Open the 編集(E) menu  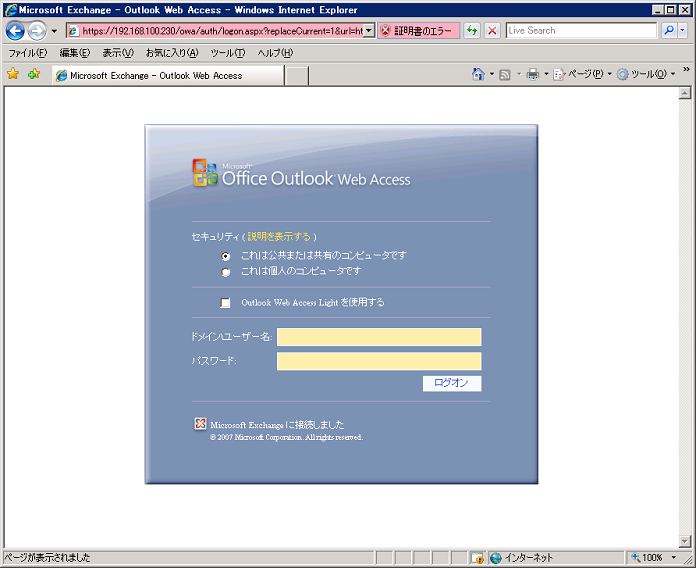coord(75,53)
